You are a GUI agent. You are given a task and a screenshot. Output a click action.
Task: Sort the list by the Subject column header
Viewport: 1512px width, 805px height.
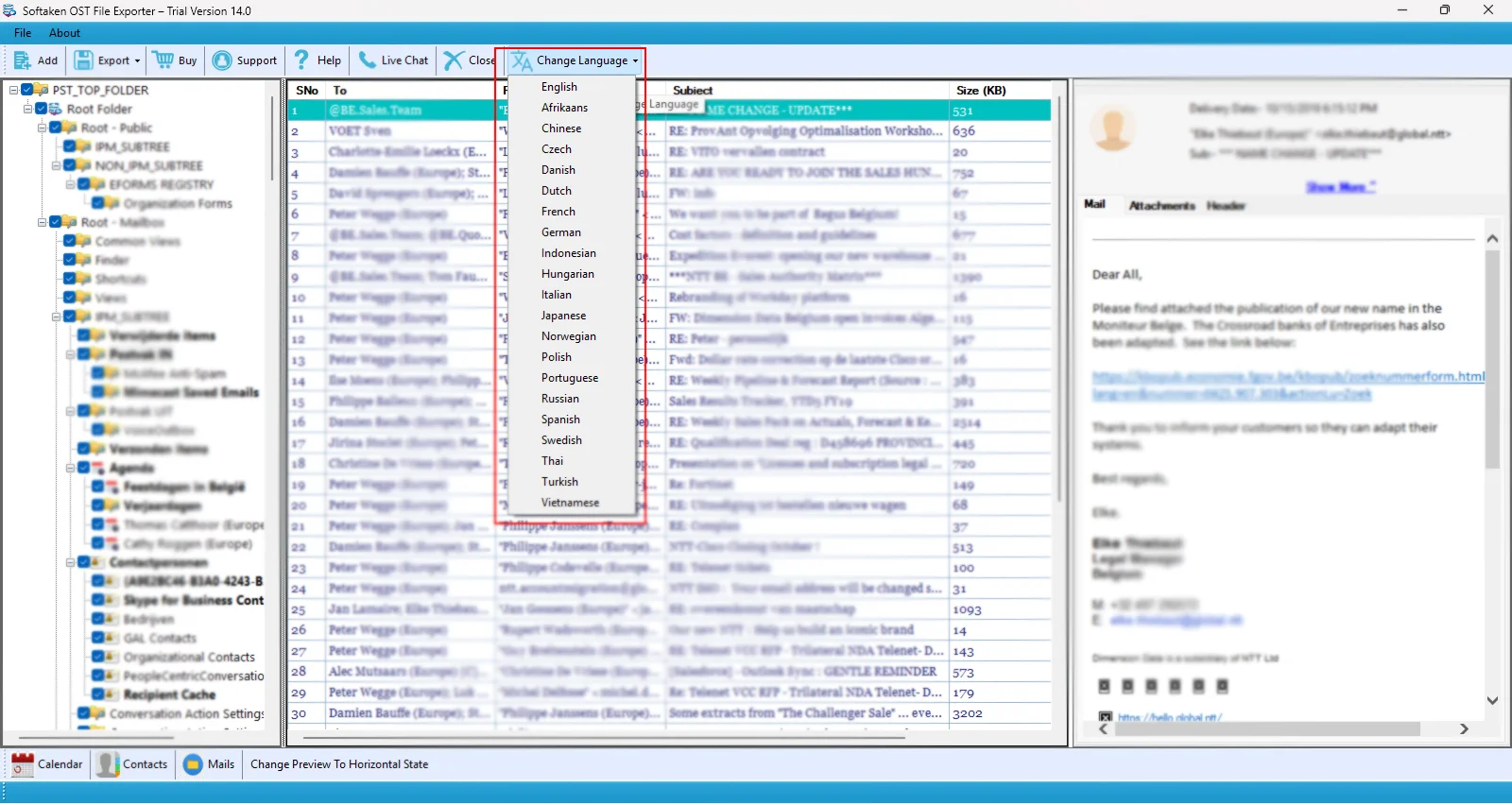[693, 91]
